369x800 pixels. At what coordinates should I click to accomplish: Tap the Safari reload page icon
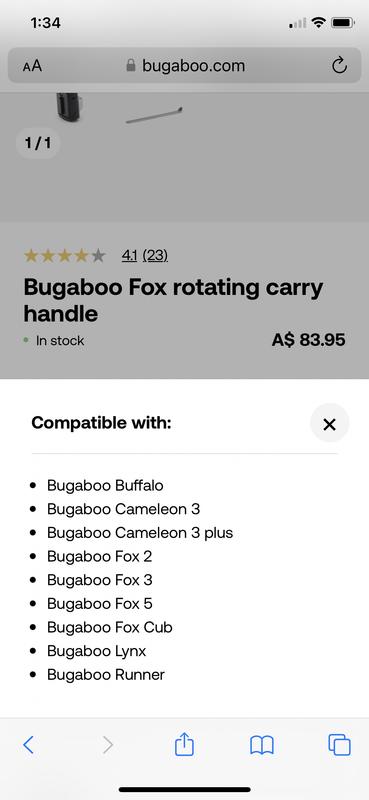pos(339,65)
